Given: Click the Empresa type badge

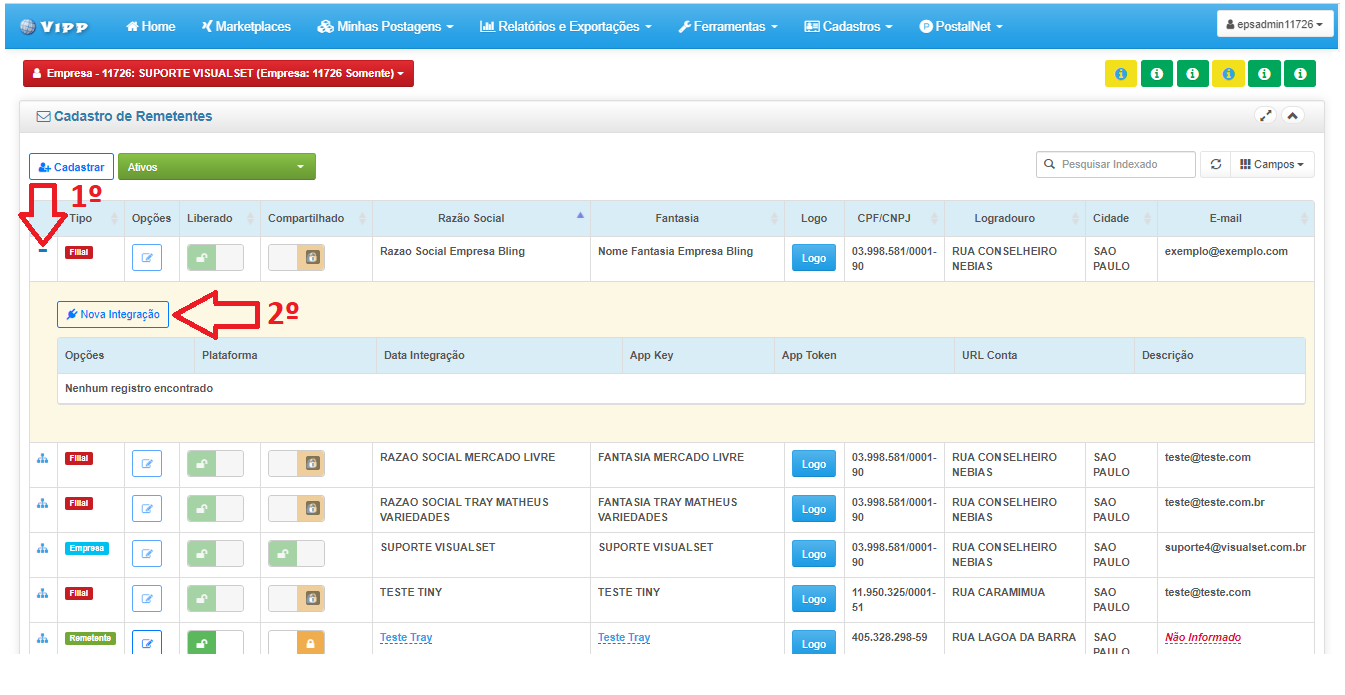Looking at the screenshot, I should [87, 548].
